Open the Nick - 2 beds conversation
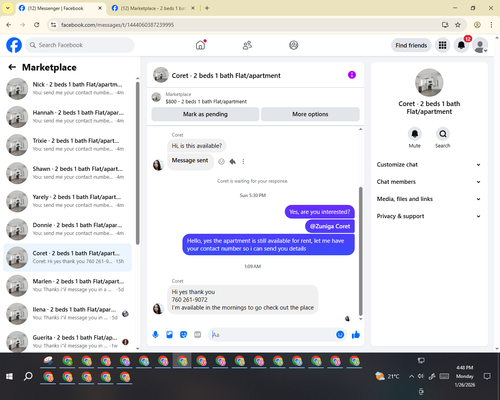Image resolution: width=500 pixels, height=400 pixels. 68,88
